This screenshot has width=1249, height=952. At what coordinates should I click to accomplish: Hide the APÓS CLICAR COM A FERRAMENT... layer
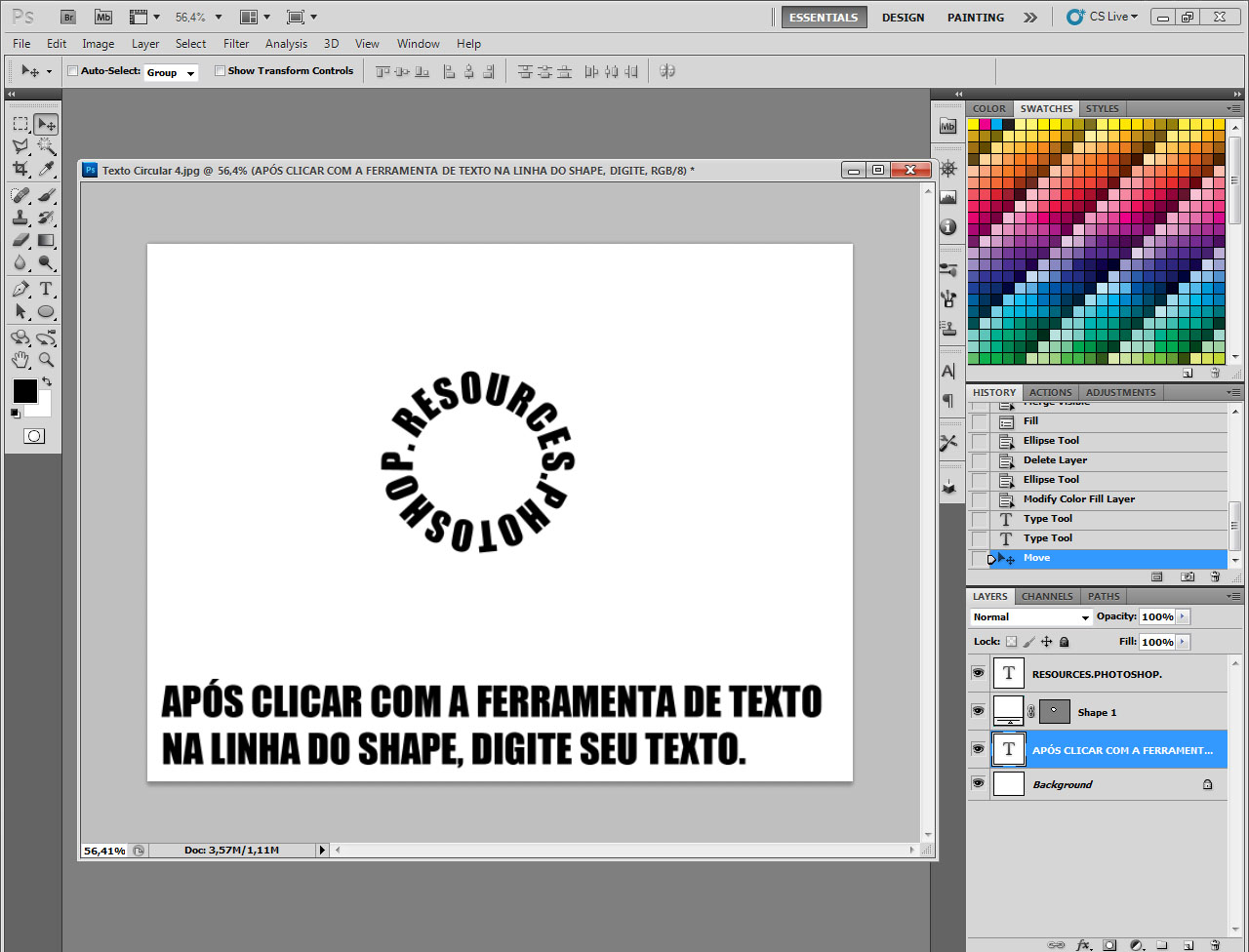[978, 749]
